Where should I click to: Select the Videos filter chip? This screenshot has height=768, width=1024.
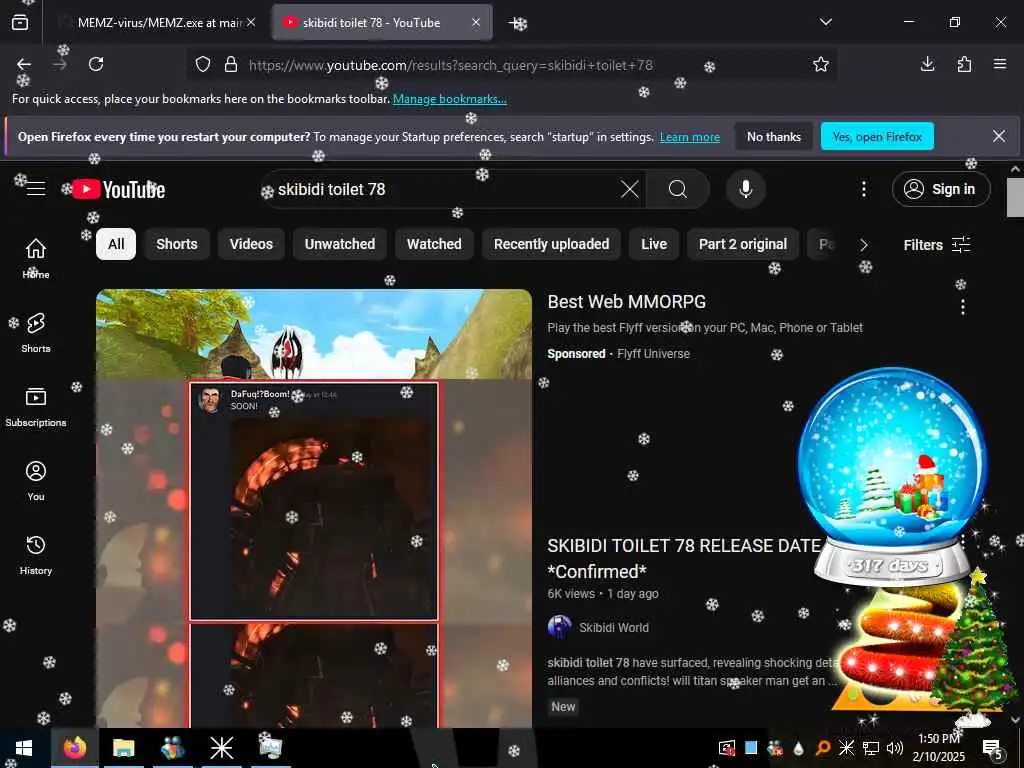click(x=251, y=244)
